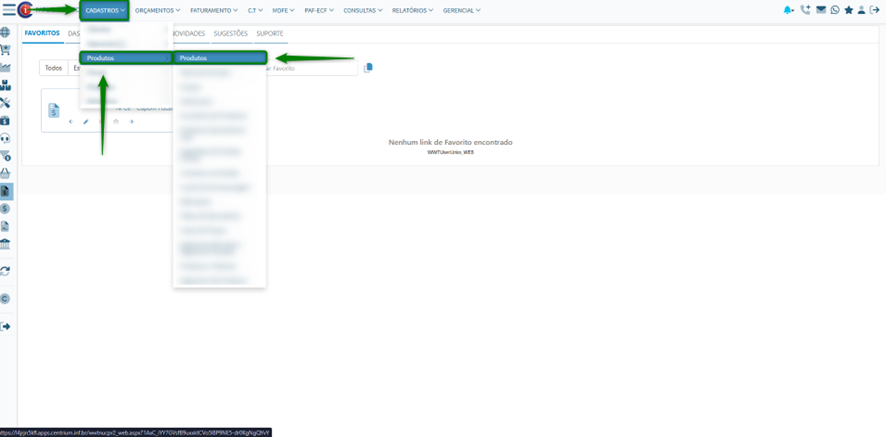Click the favorites star icon
The image size is (886, 437).
tap(849, 10)
